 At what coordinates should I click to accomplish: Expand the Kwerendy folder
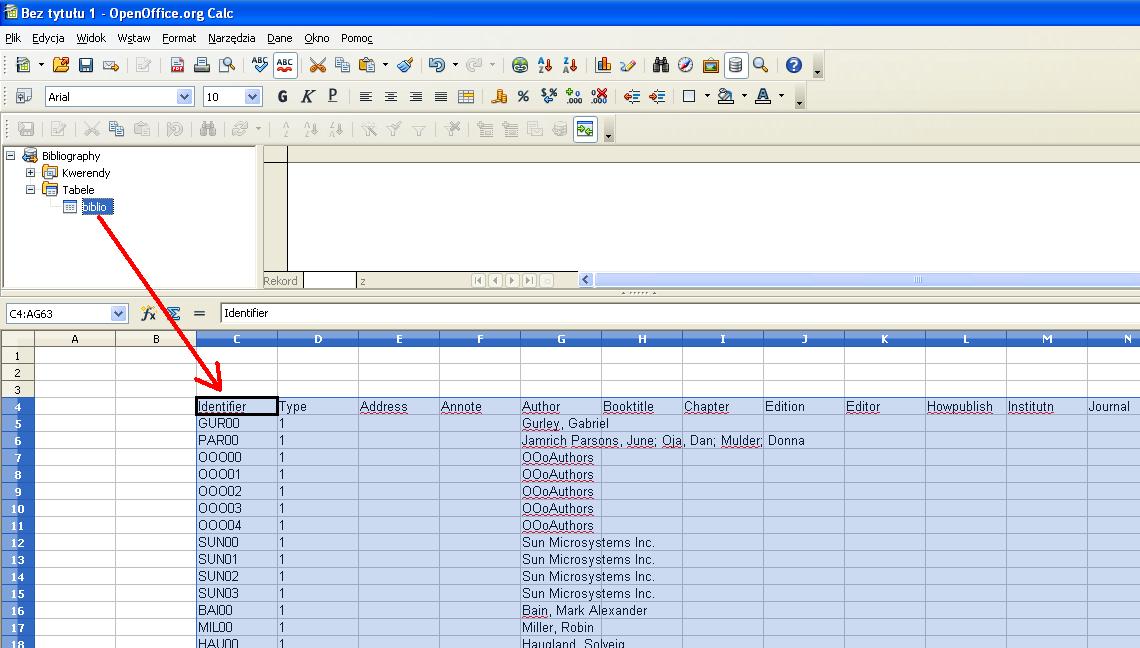coord(31,173)
